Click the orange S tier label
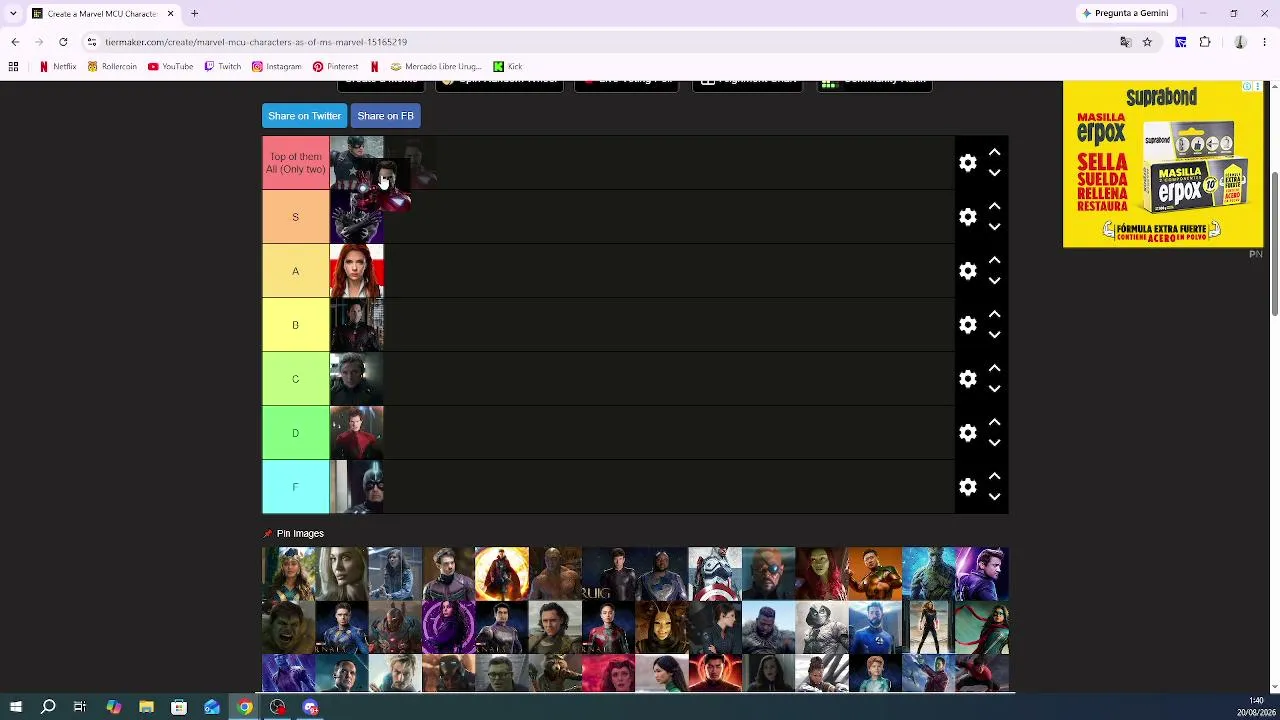The width and height of the screenshot is (1280, 720). [x=295, y=217]
